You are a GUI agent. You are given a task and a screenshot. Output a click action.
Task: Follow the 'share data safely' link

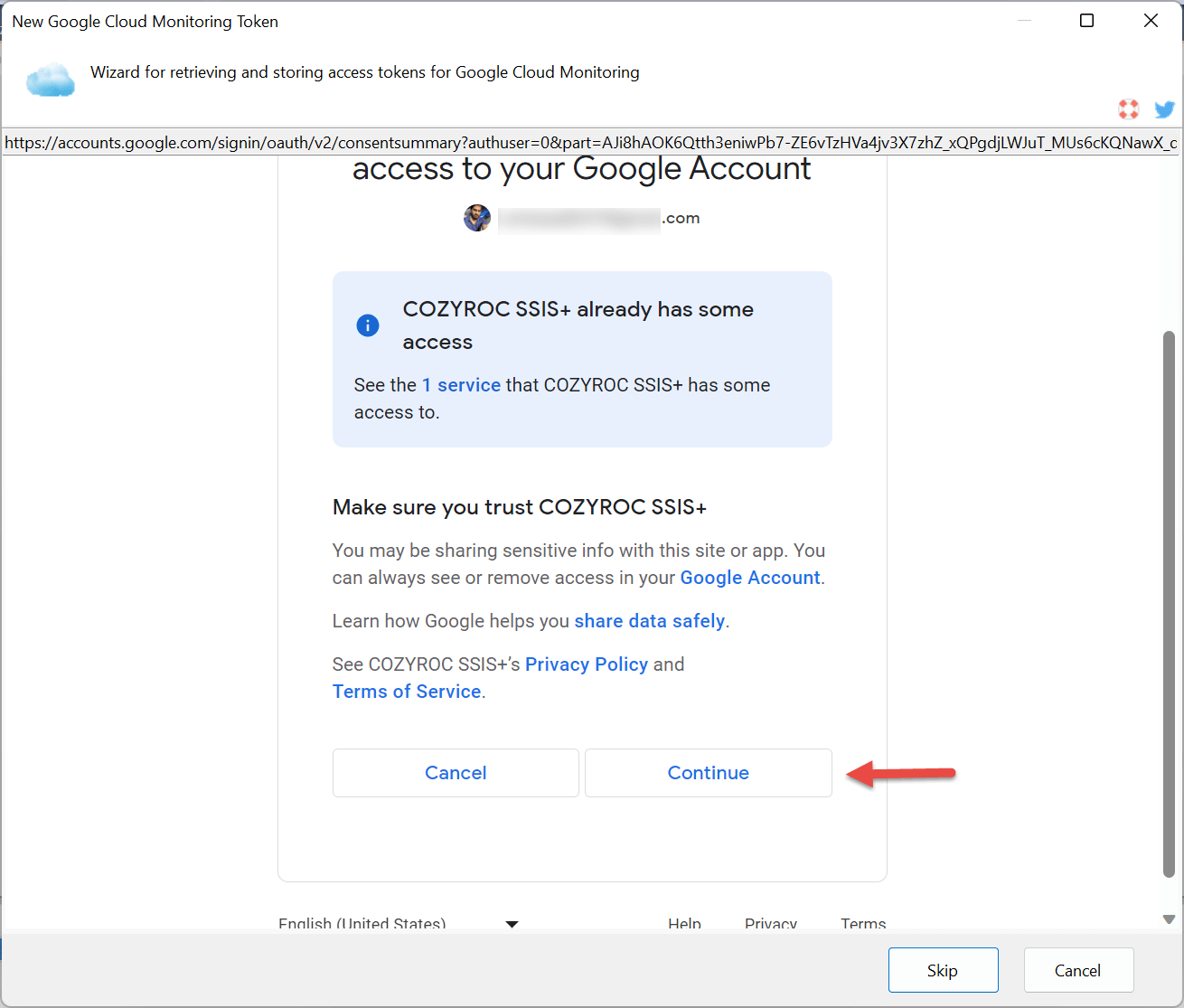click(x=650, y=621)
